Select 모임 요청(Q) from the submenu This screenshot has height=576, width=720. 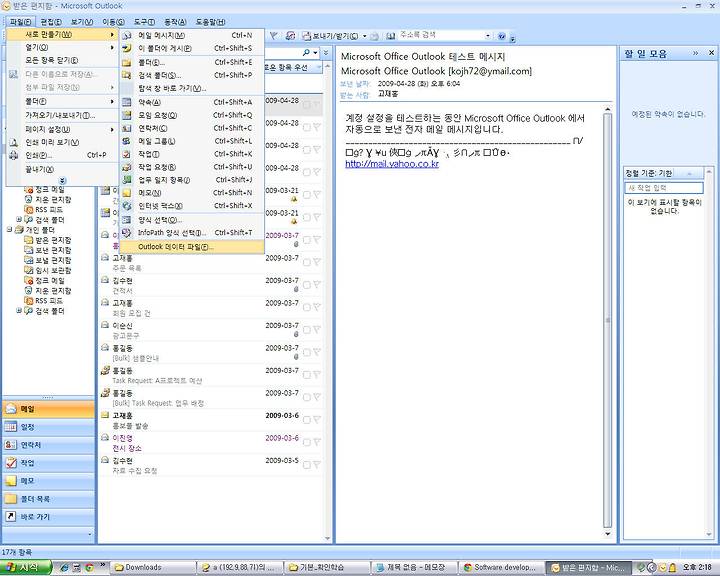[192, 115]
